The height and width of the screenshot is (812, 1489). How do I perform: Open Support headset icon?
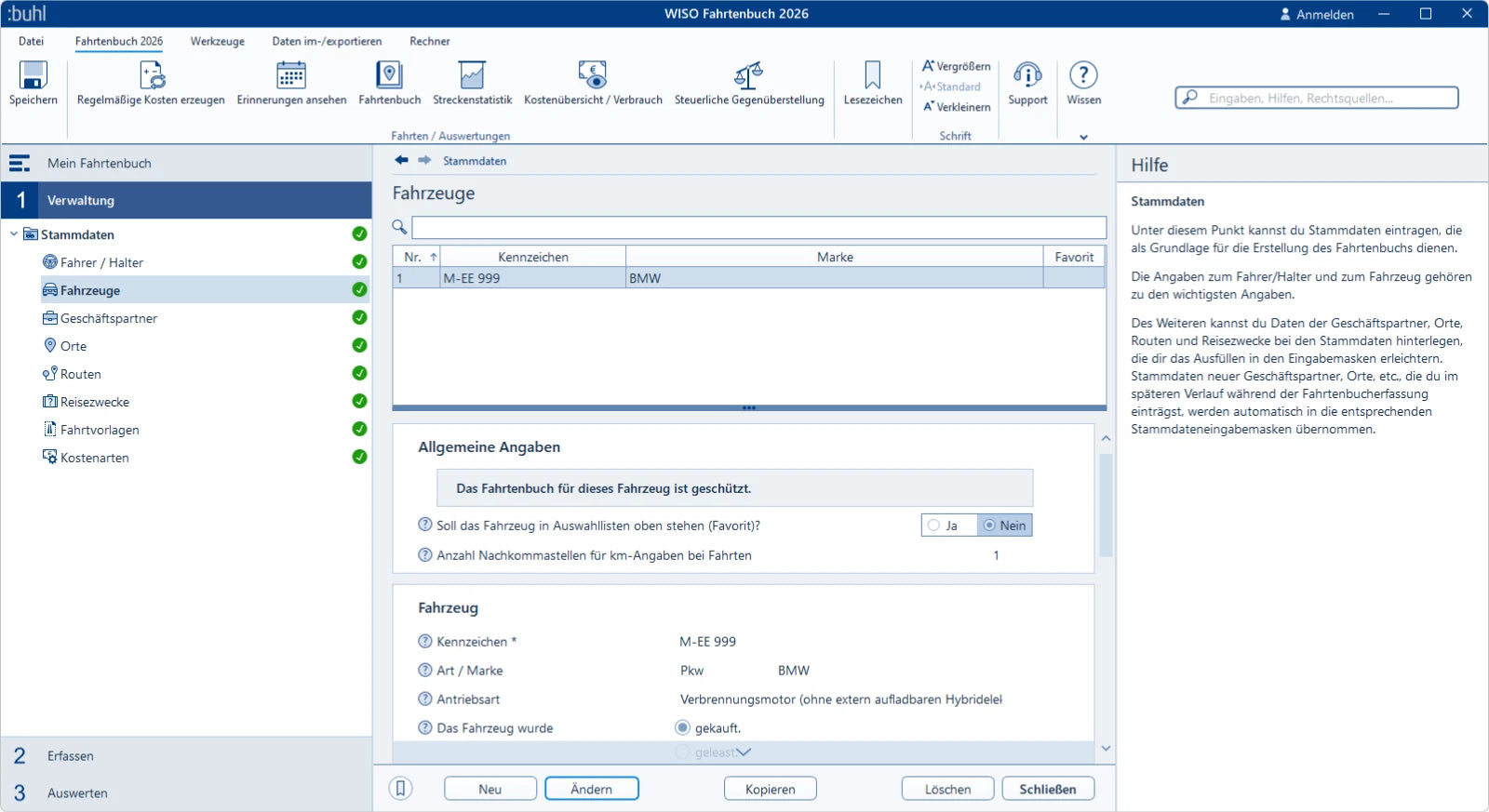(x=1027, y=75)
